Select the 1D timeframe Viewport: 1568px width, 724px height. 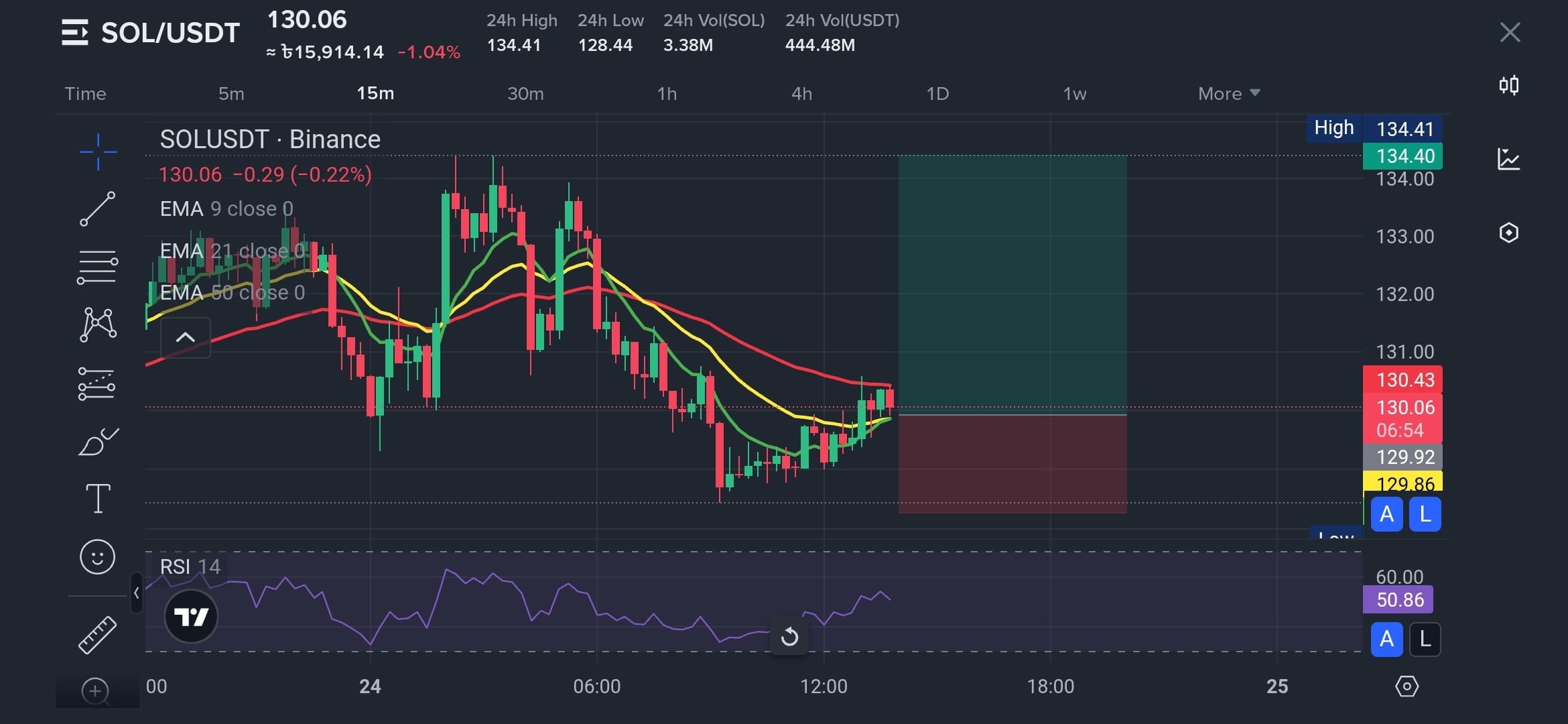tap(937, 93)
